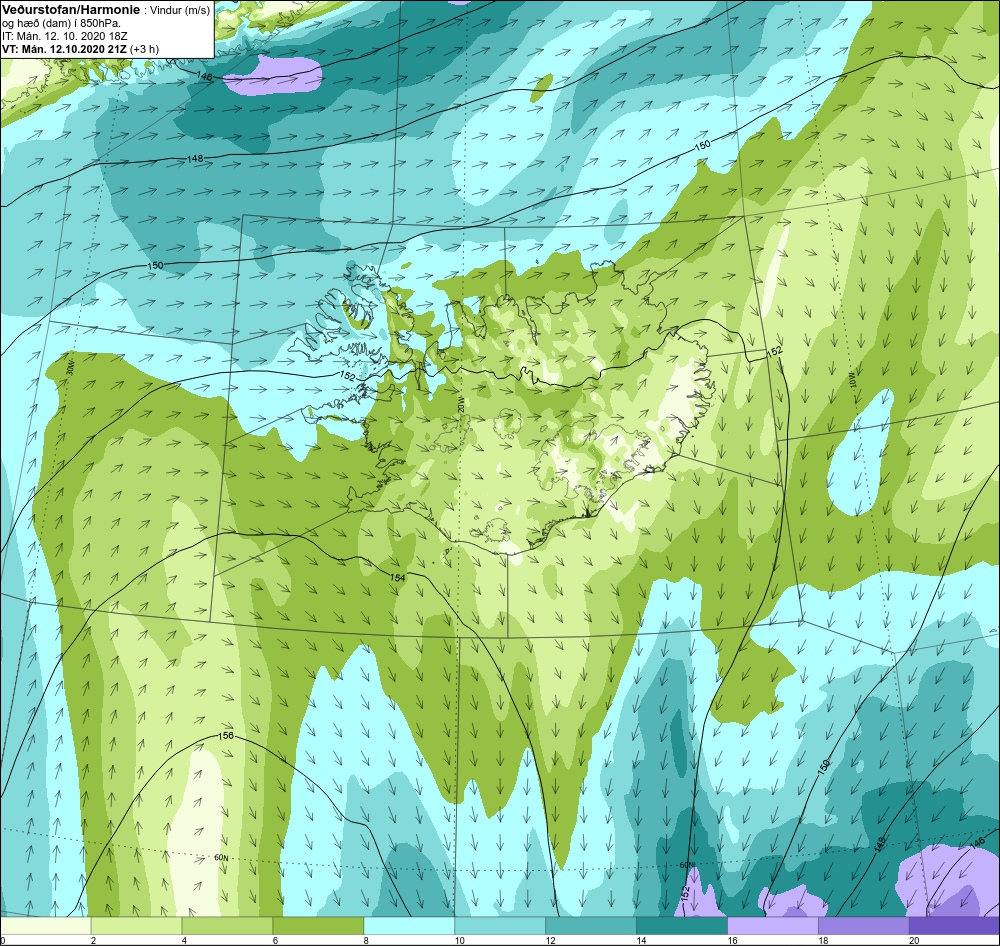This screenshot has width=1000, height=946.
Task: Click the "10W" longitude label
Action: [x=852, y=380]
